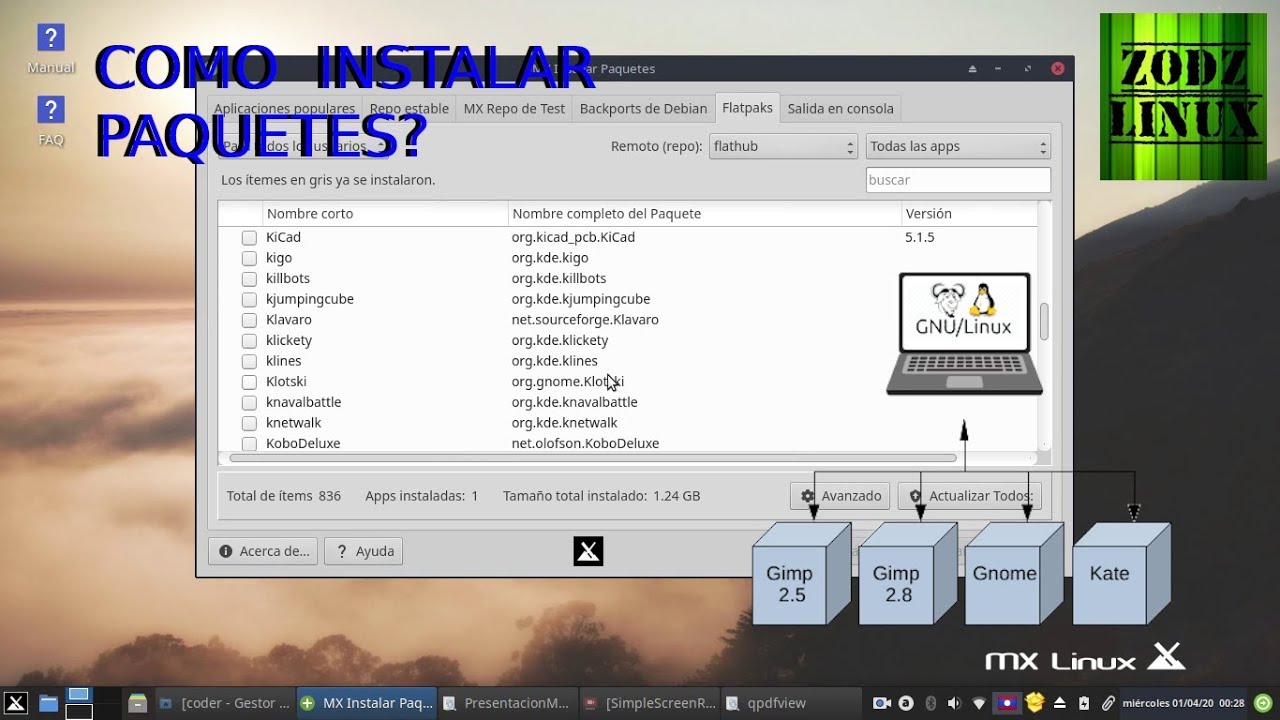Tick the kigo package checkbox
This screenshot has width=1280, height=720.
(249, 258)
